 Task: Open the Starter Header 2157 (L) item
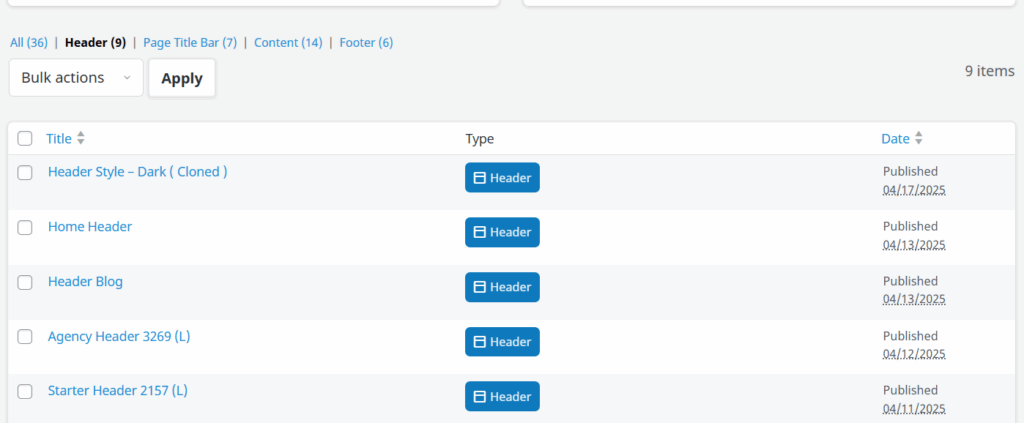tap(118, 391)
